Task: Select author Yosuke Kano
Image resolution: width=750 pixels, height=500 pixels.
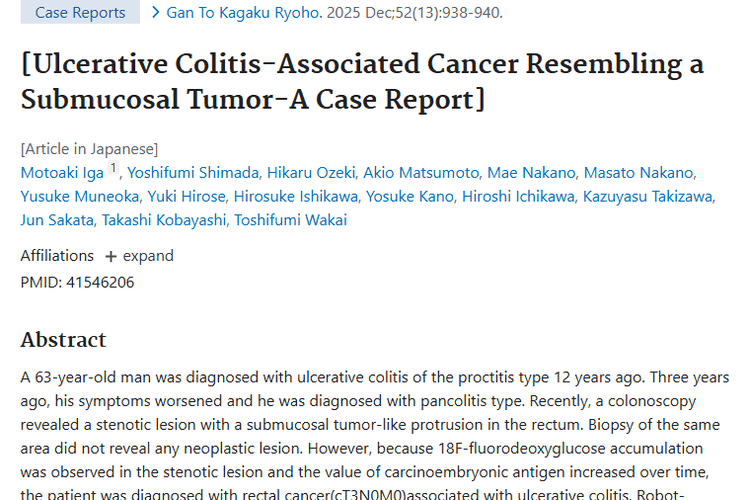Action: point(409,196)
